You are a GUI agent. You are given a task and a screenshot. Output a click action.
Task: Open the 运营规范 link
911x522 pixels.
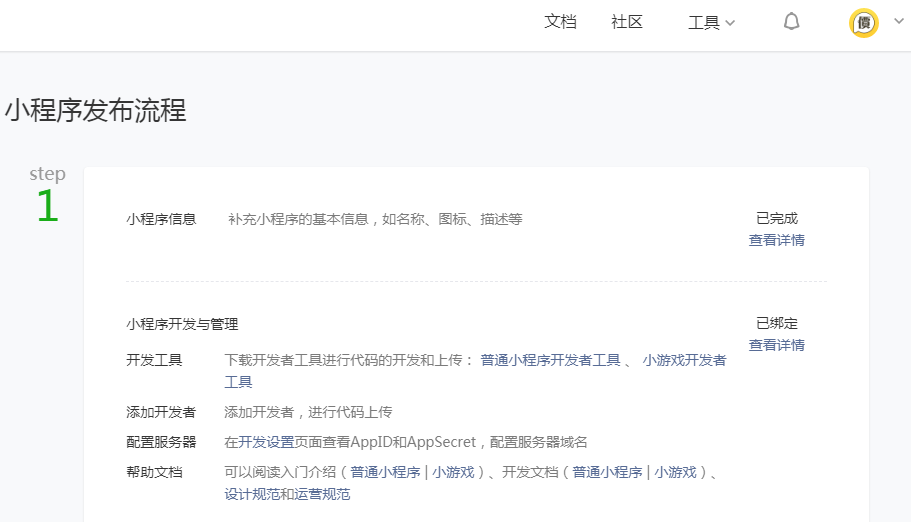point(322,494)
